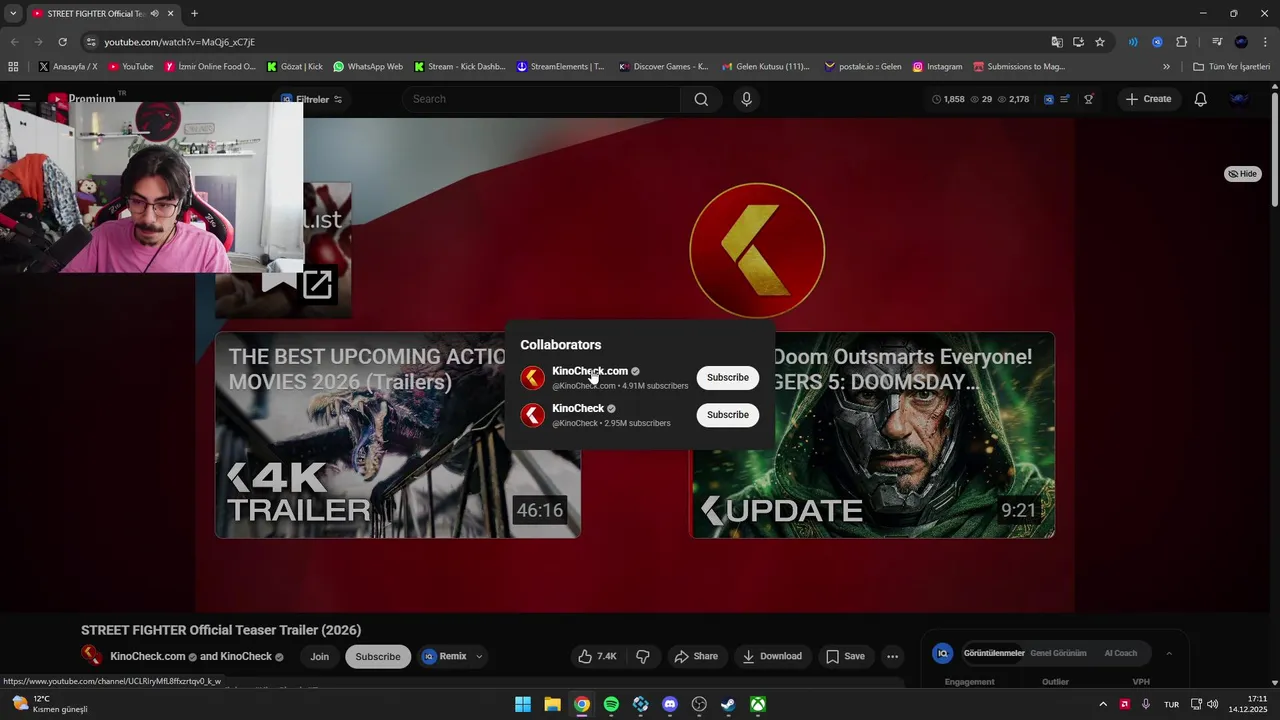Open a new tab

click(194, 13)
